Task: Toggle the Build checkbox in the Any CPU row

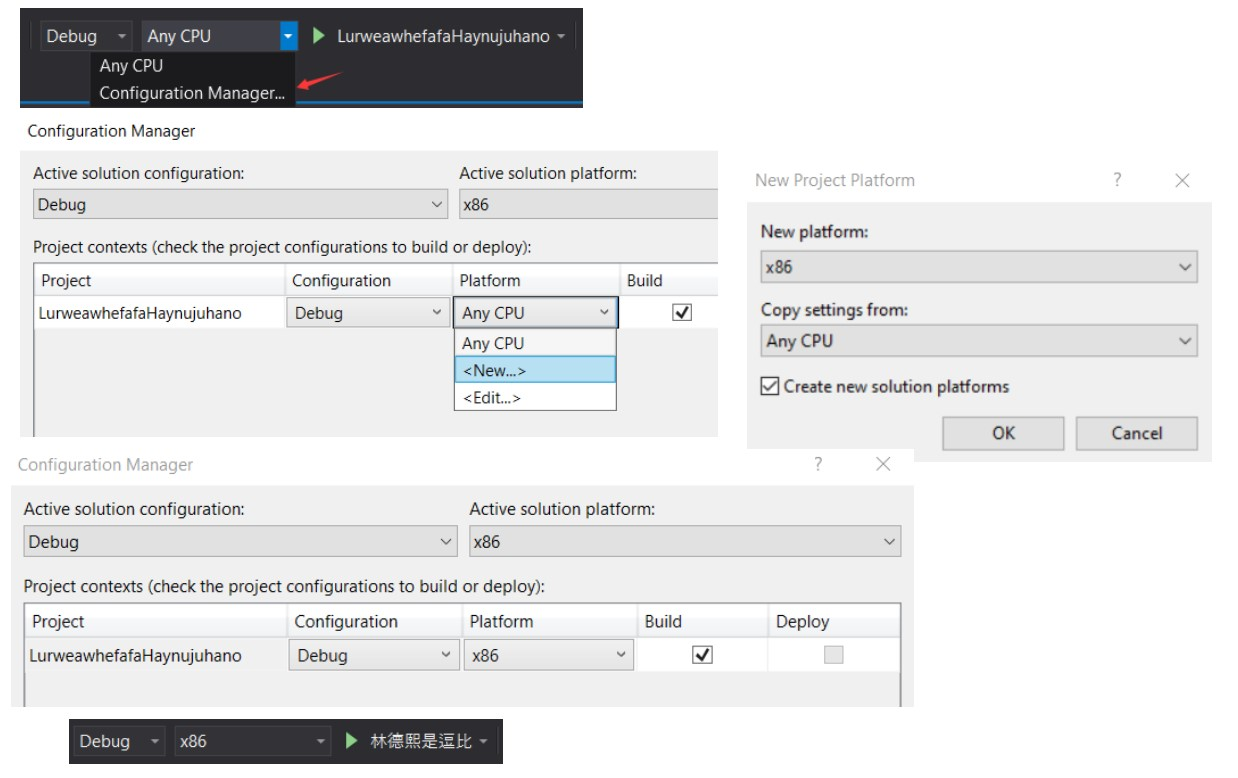Action: 683,313
